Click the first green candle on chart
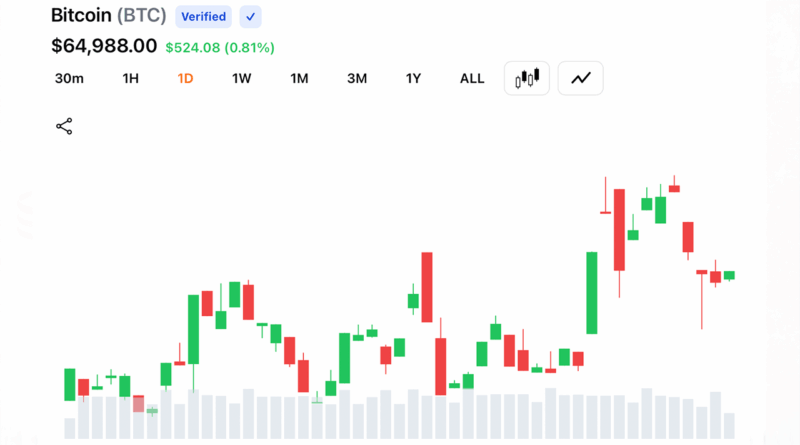 tap(70, 384)
